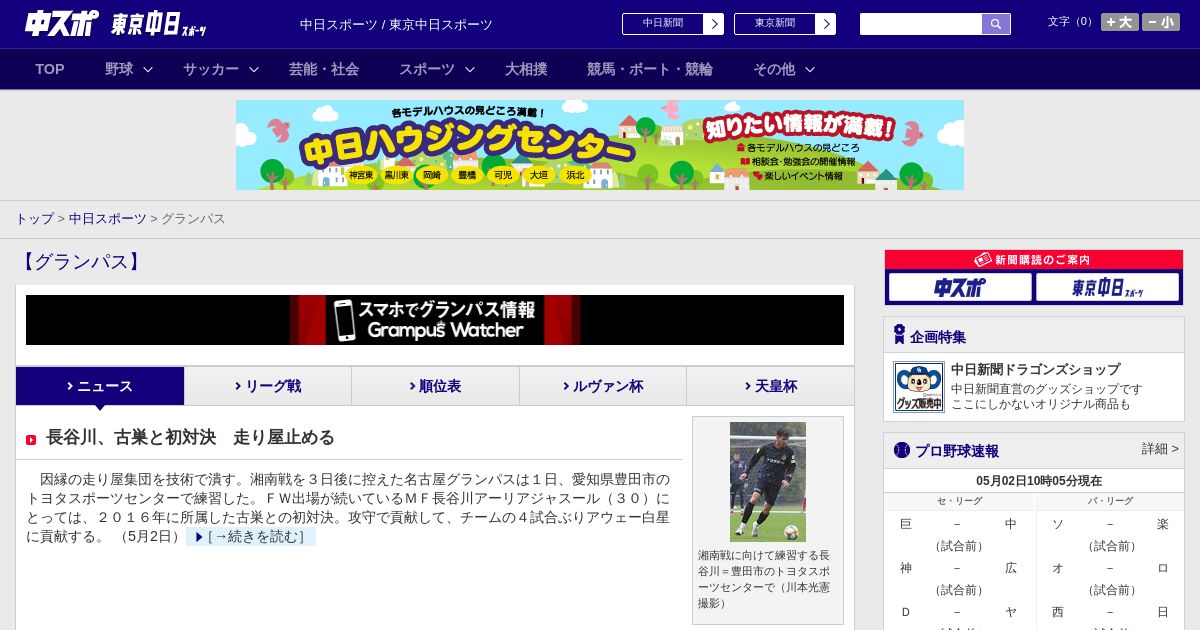The height and width of the screenshot is (630, 1200).
Task: Expand the スポーツ dropdown chevron
Action: tap(470, 69)
